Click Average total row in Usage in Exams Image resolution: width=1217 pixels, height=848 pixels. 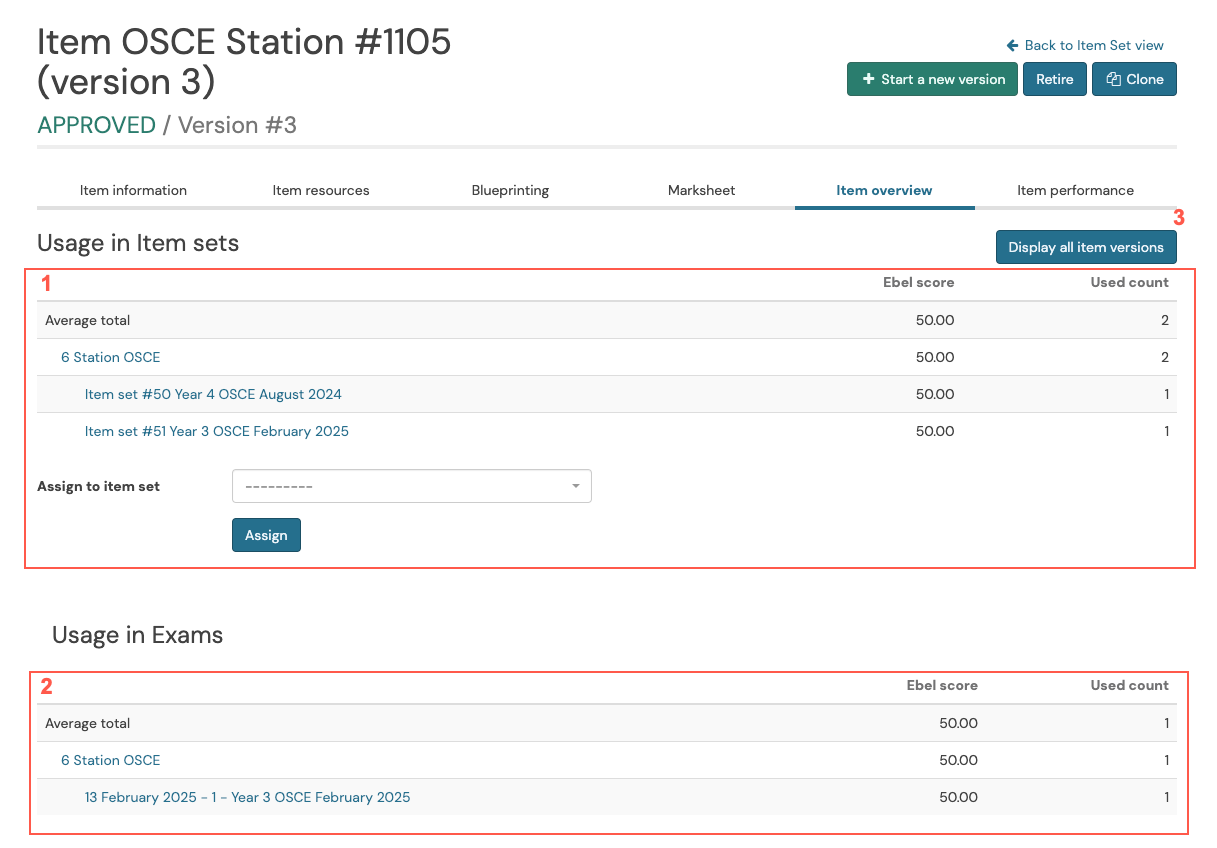(607, 723)
